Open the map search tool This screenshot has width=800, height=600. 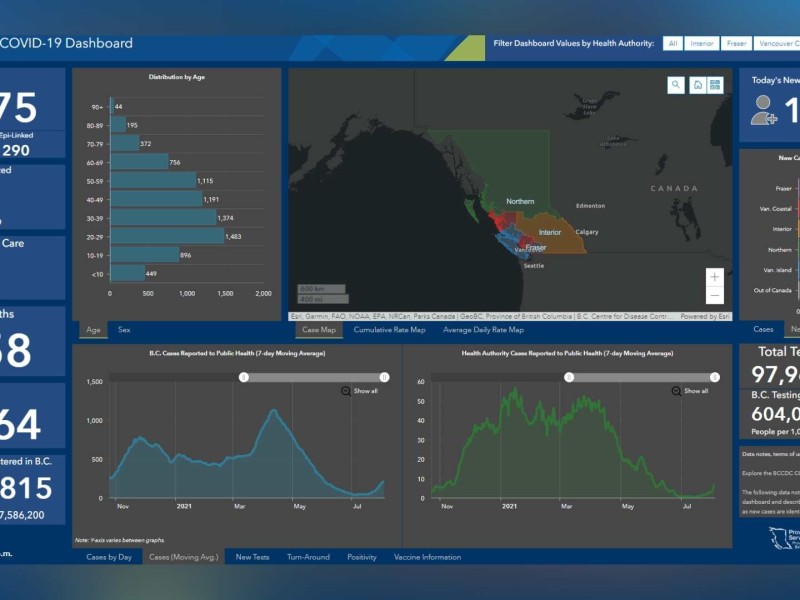click(x=677, y=86)
